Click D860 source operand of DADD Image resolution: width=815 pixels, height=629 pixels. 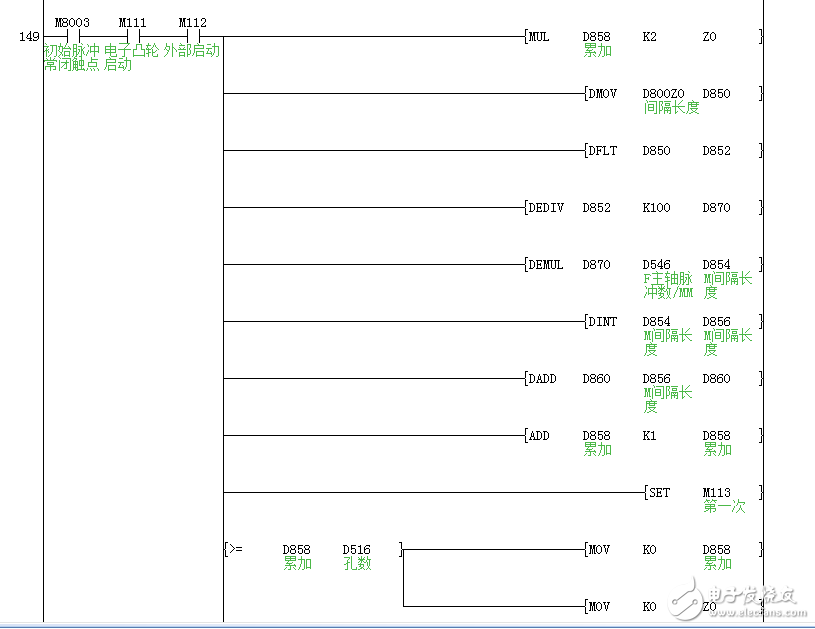pyautogui.click(x=596, y=378)
